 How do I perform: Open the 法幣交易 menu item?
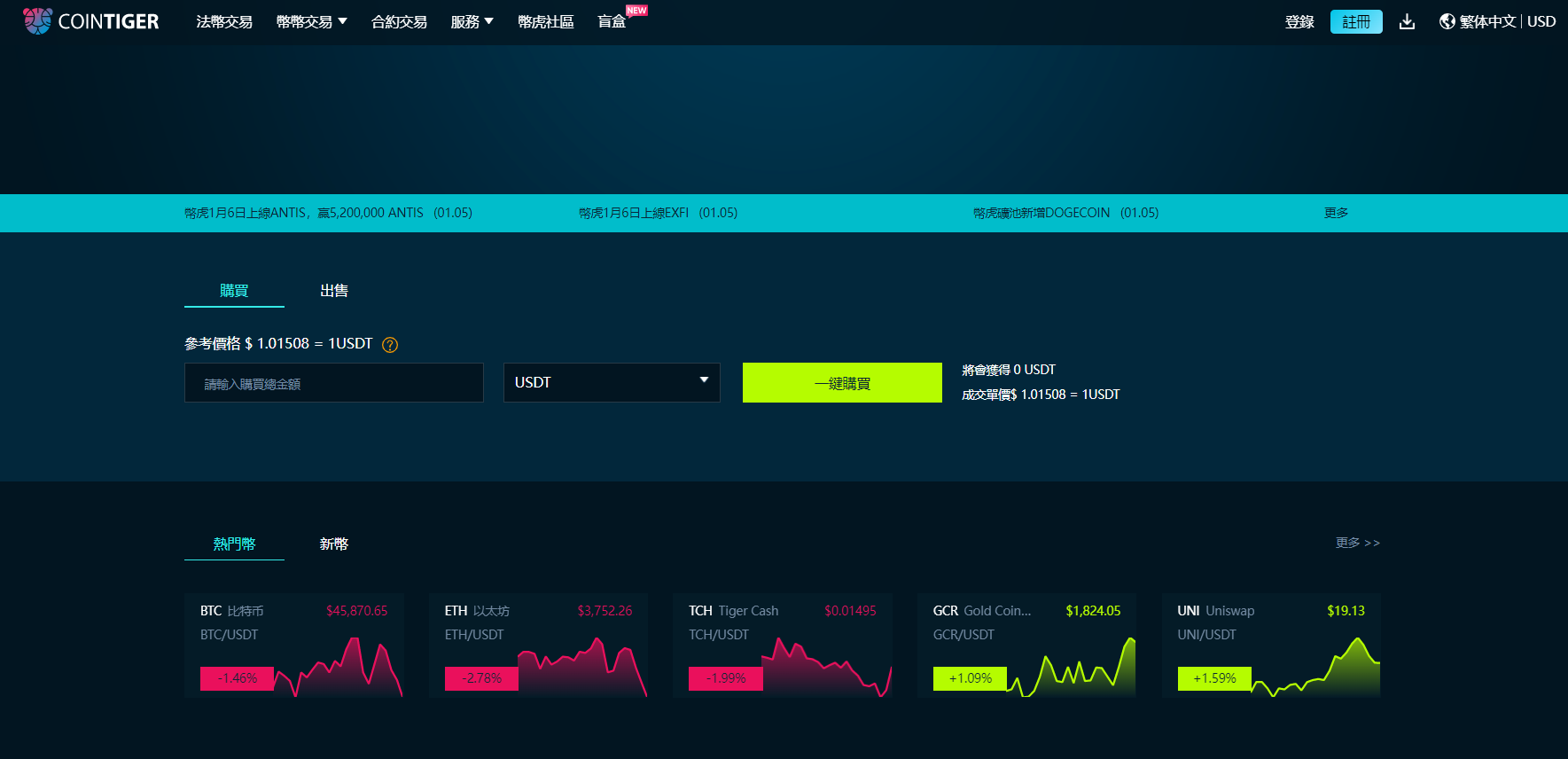point(224,21)
